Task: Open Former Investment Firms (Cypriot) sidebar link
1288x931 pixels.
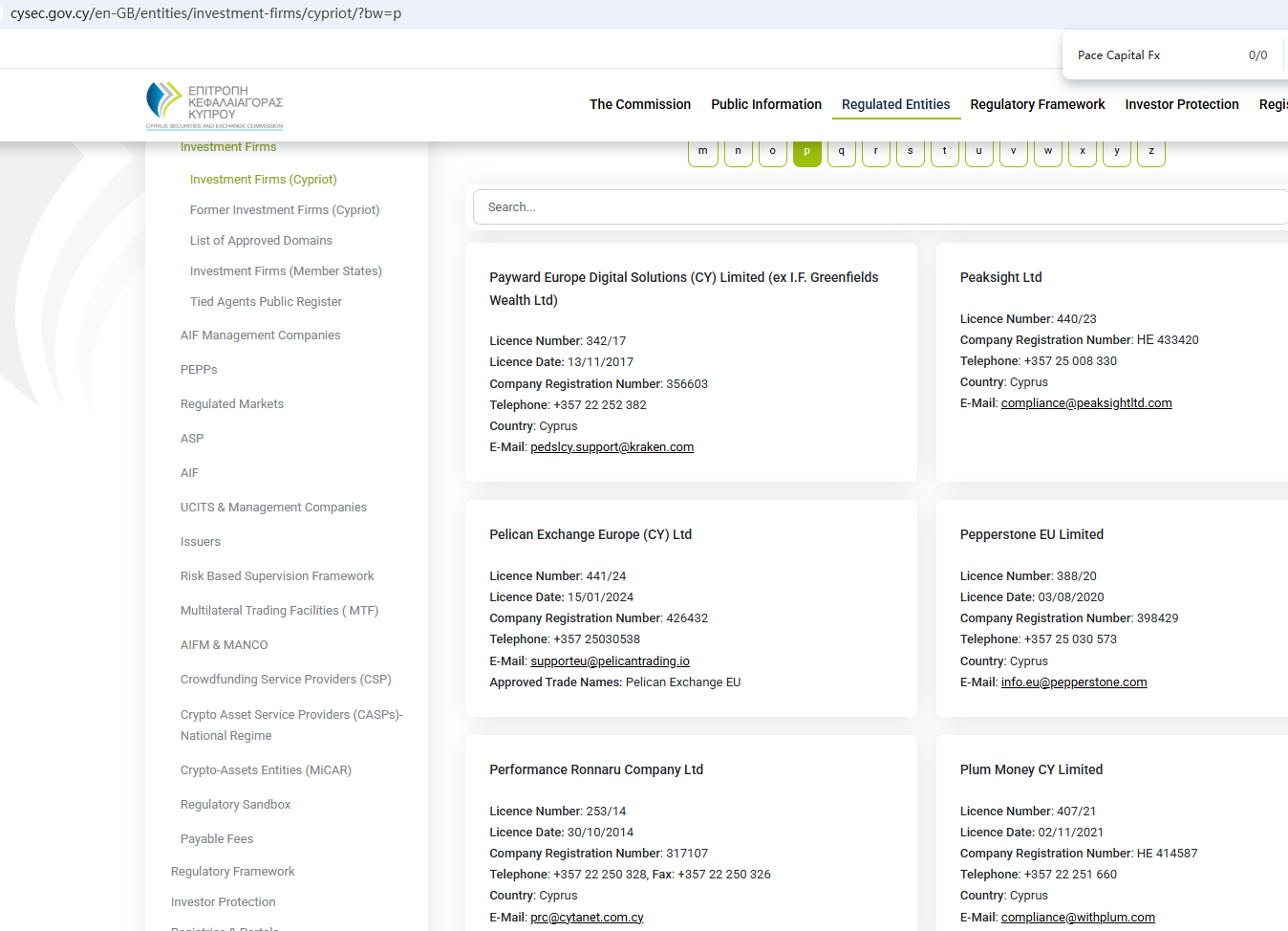Action: (284, 210)
